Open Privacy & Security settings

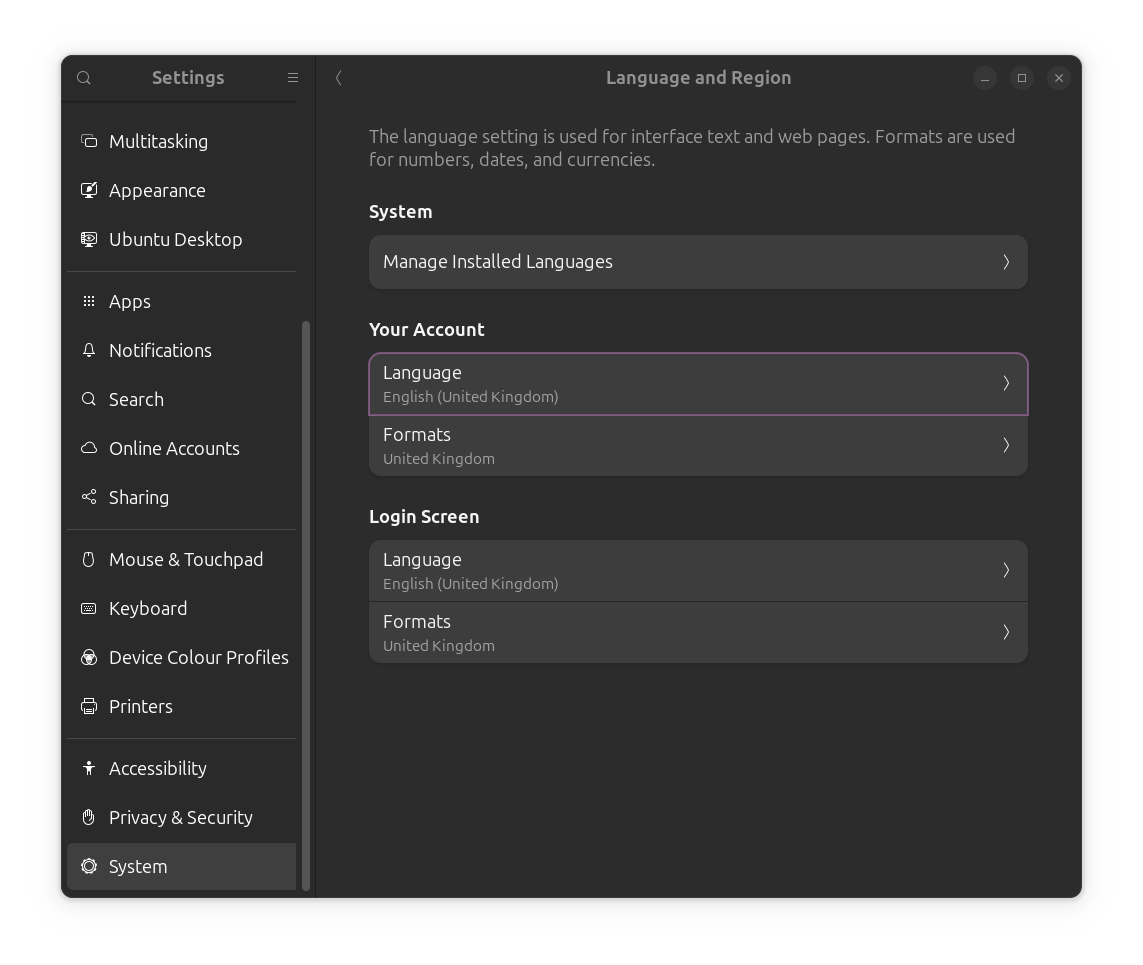click(x=180, y=817)
